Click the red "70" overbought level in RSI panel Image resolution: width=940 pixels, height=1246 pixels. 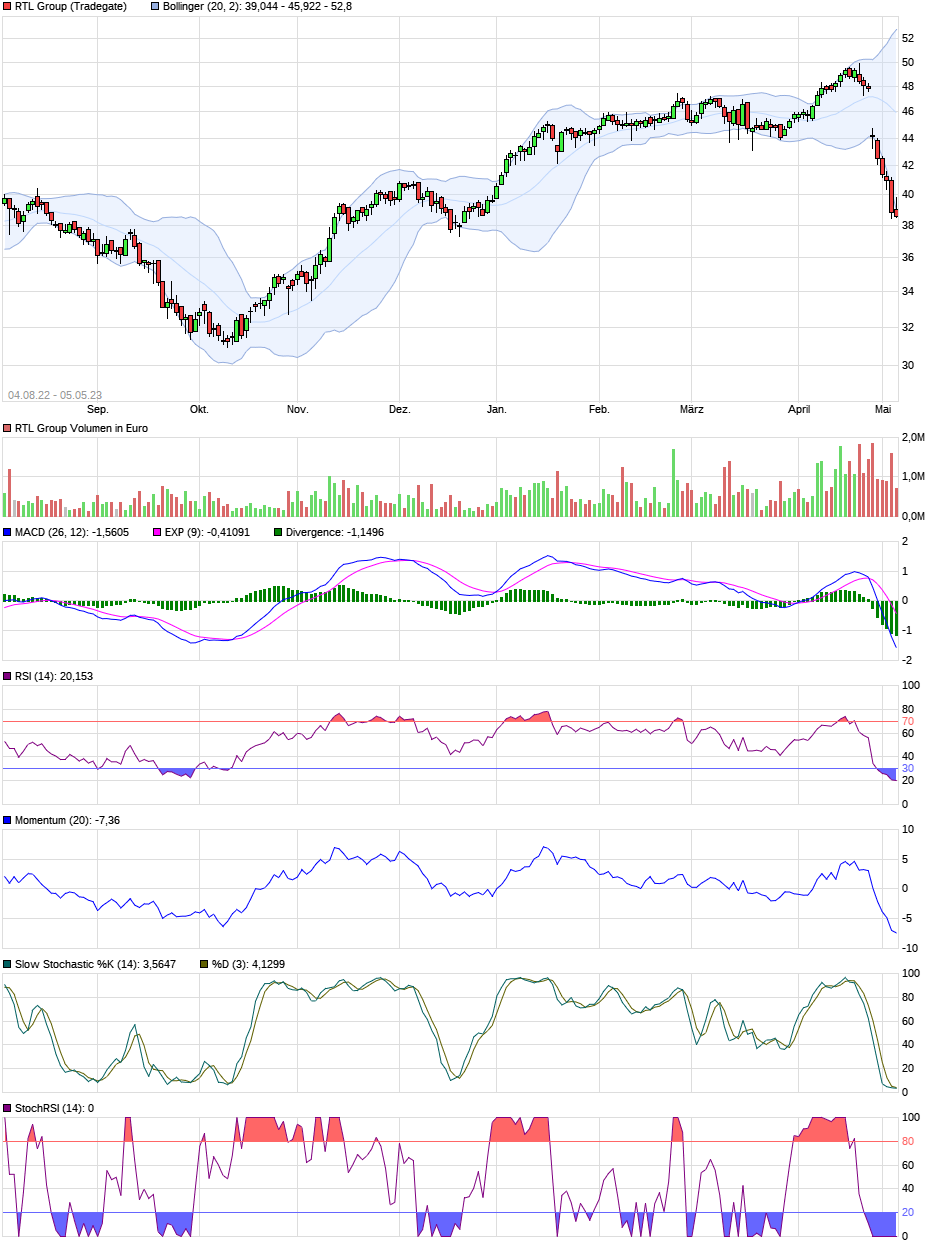click(908, 721)
